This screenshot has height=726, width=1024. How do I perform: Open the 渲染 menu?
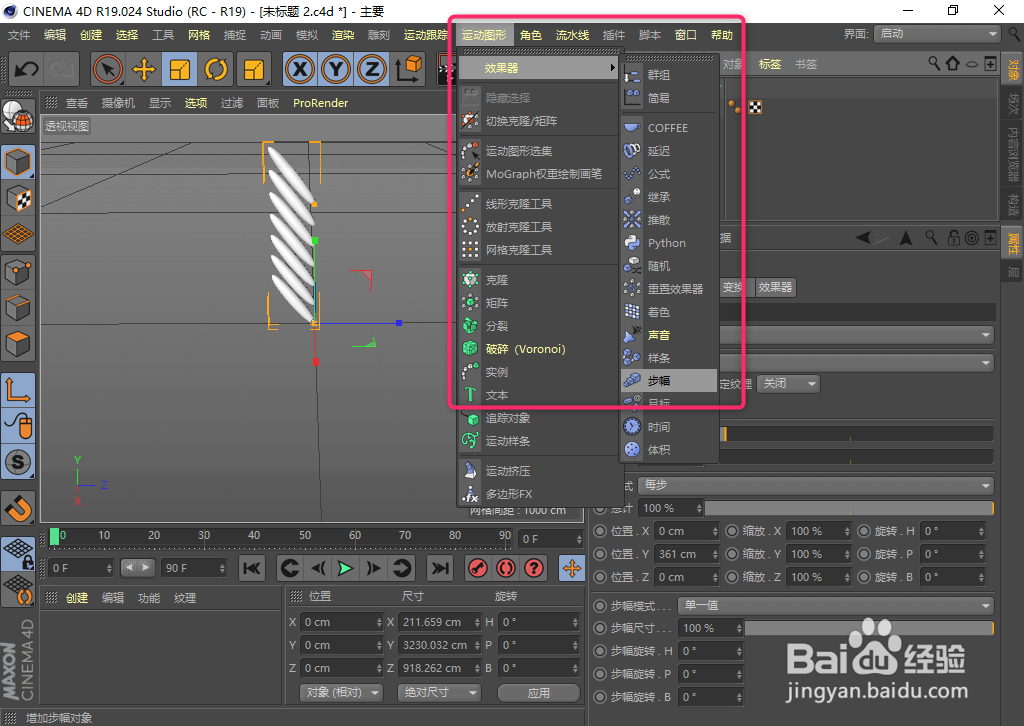343,35
